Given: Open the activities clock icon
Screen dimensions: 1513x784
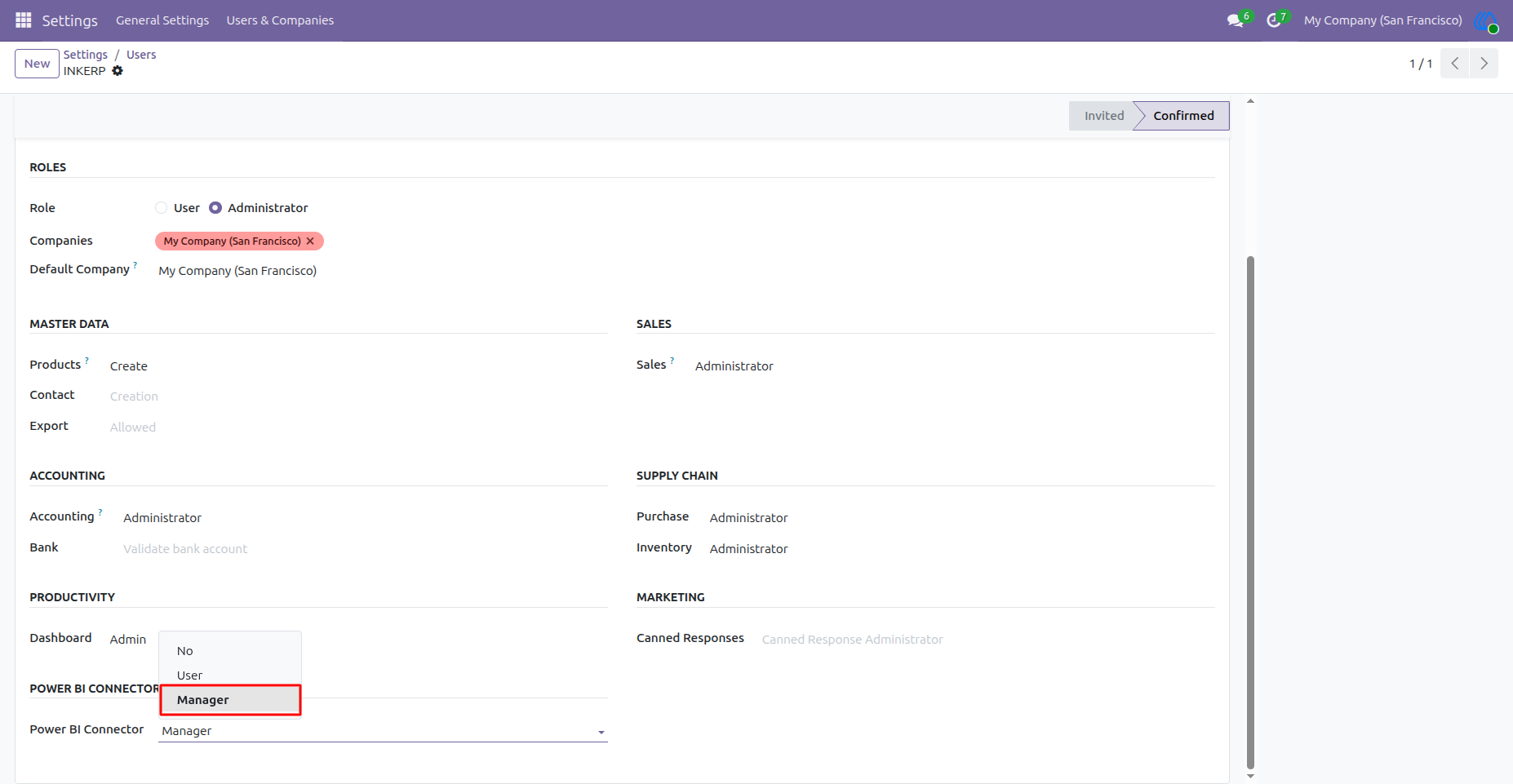Looking at the screenshot, I should (1274, 20).
